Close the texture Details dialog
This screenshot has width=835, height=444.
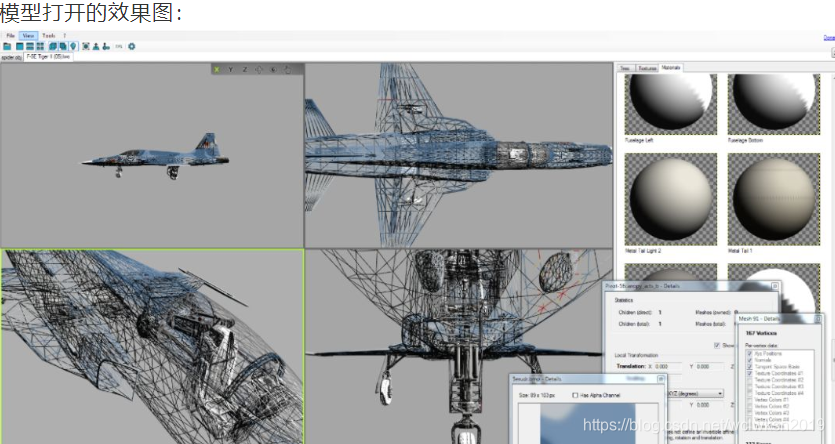(661, 379)
